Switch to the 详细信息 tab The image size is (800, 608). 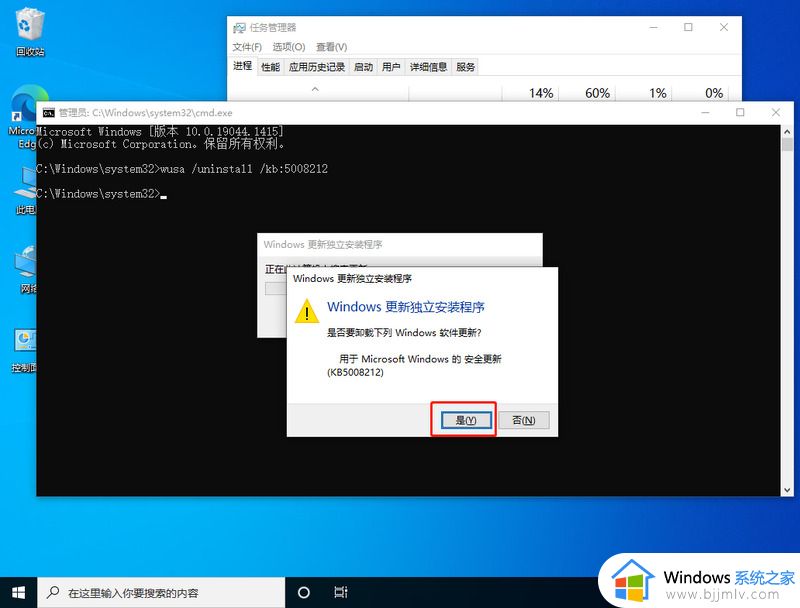(428, 67)
